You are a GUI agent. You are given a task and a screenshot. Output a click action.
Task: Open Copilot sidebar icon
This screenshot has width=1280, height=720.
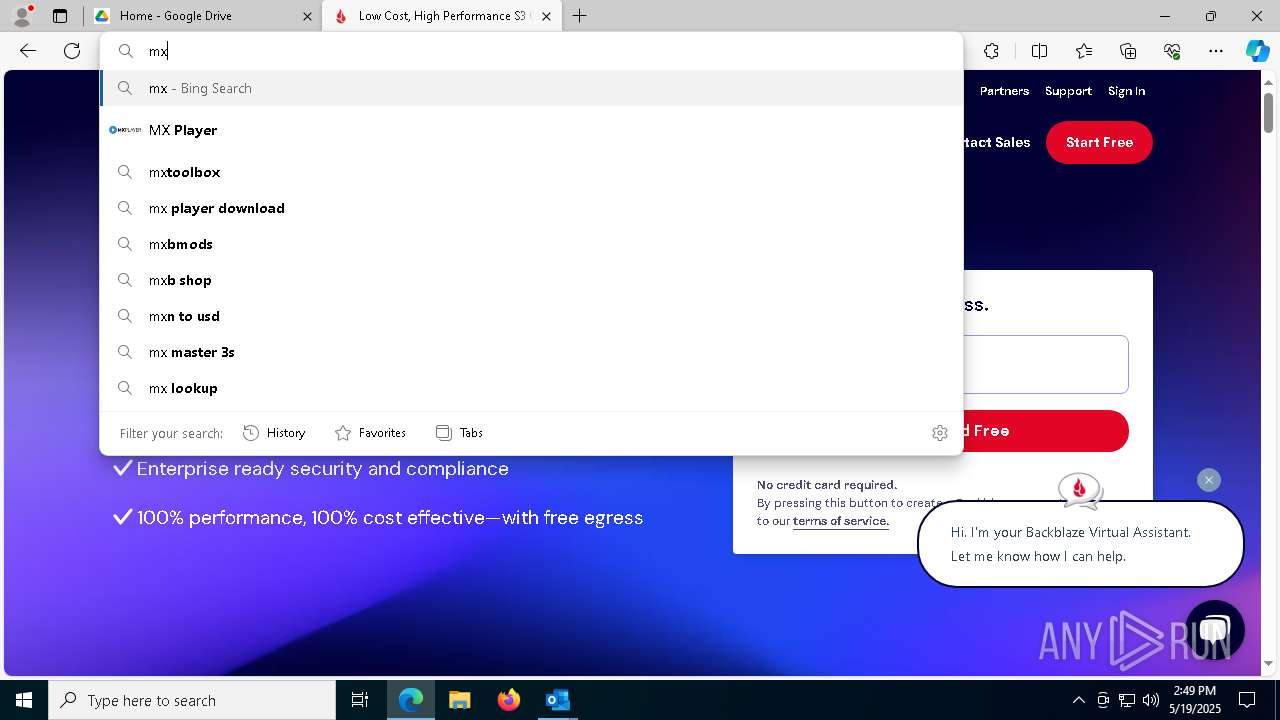click(1257, 51)
